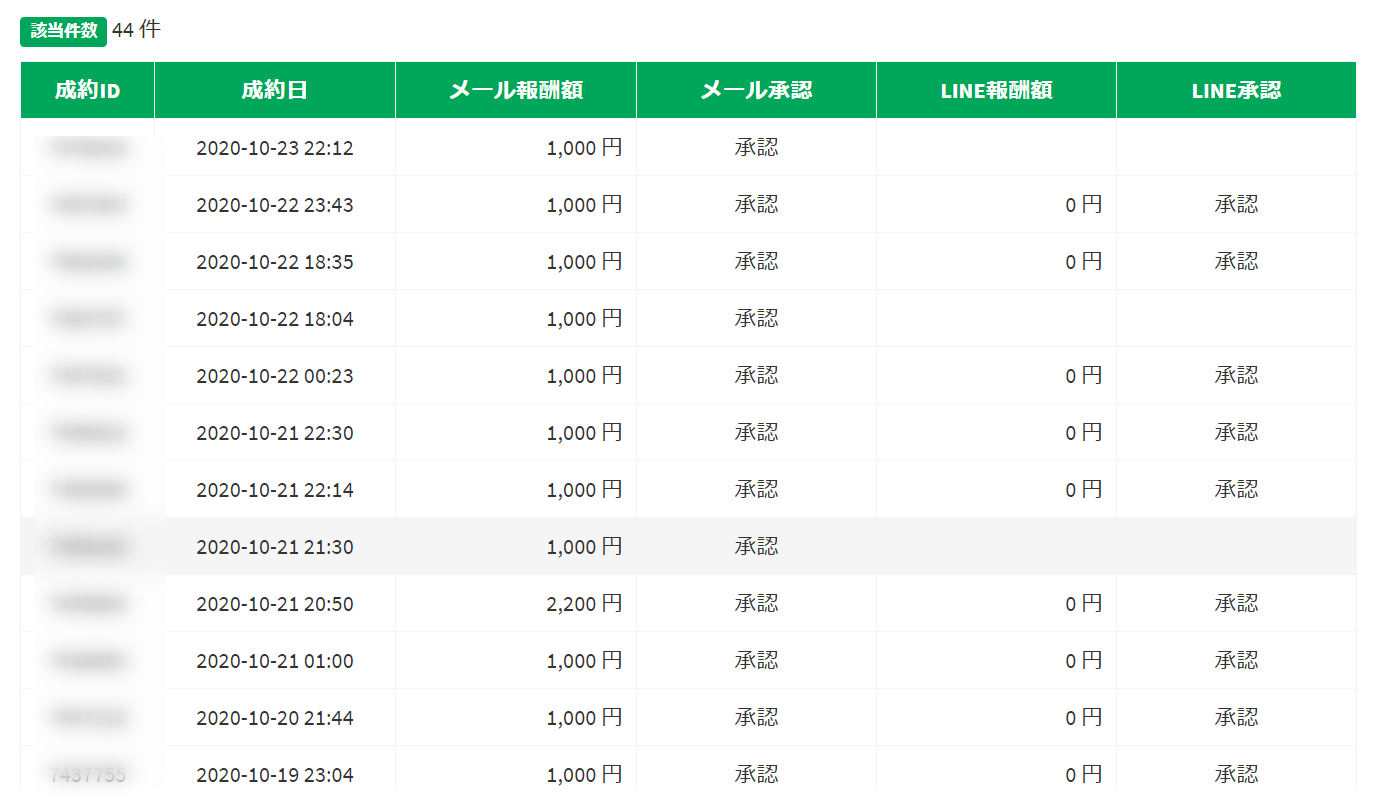Select メール承認 status in the 2020-10-22 00:23 row
The image size is (1380, 809).
[756, 376]
